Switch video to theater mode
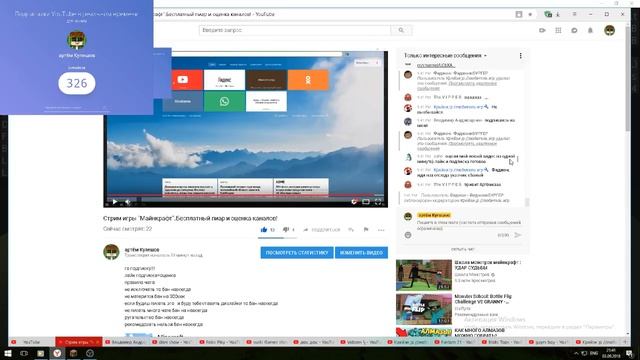Image resolution: width=640 pixels, height=360 pixels. 366,202
